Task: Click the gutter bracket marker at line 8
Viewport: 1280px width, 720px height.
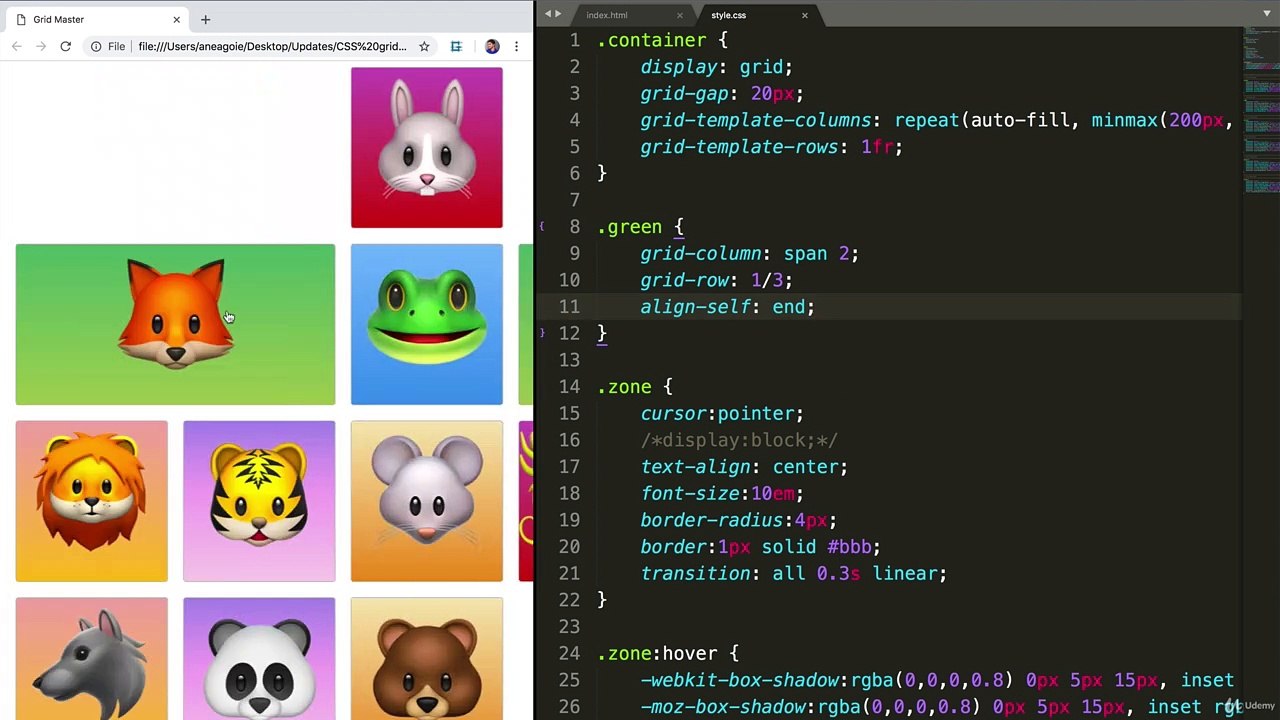Action: pos(542,226)
